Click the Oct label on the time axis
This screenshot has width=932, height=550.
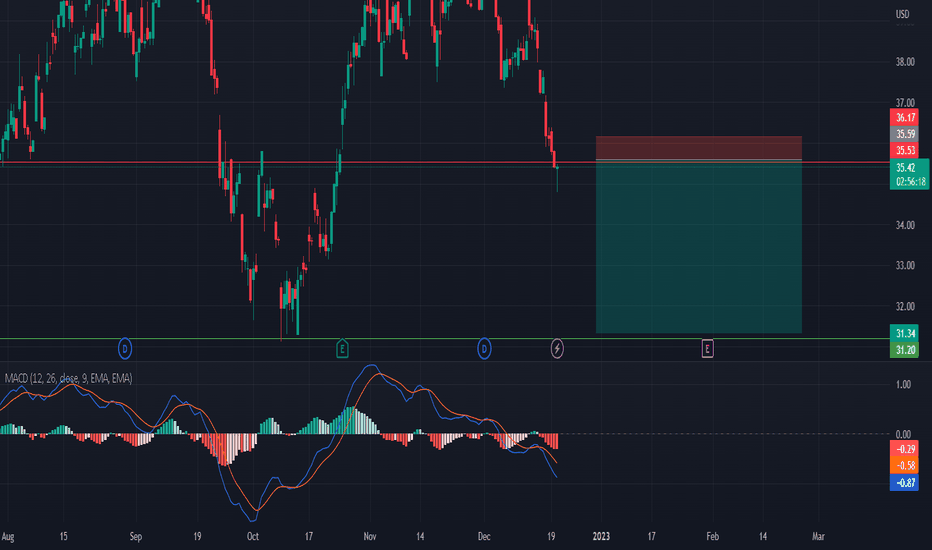coord(253,536)
